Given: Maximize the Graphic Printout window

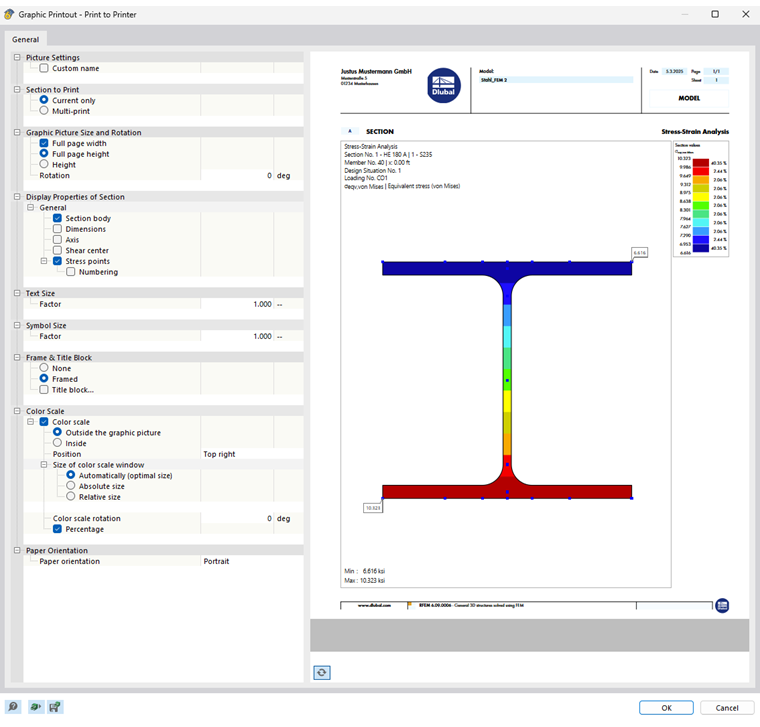Looking at the screenshot, I should (x=715, y=14).
